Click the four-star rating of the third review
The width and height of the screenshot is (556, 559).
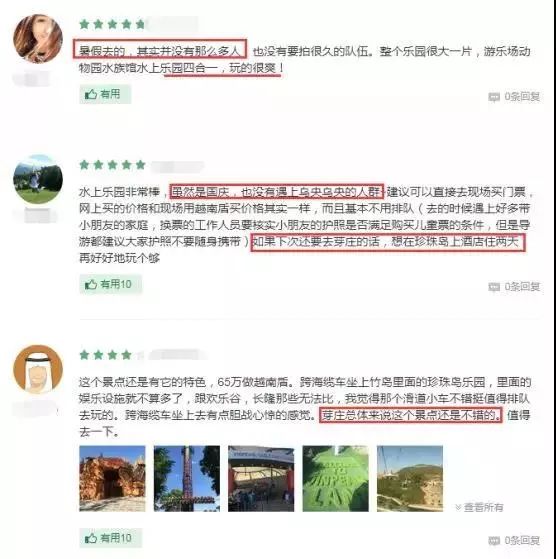click(x=105, y=355)
